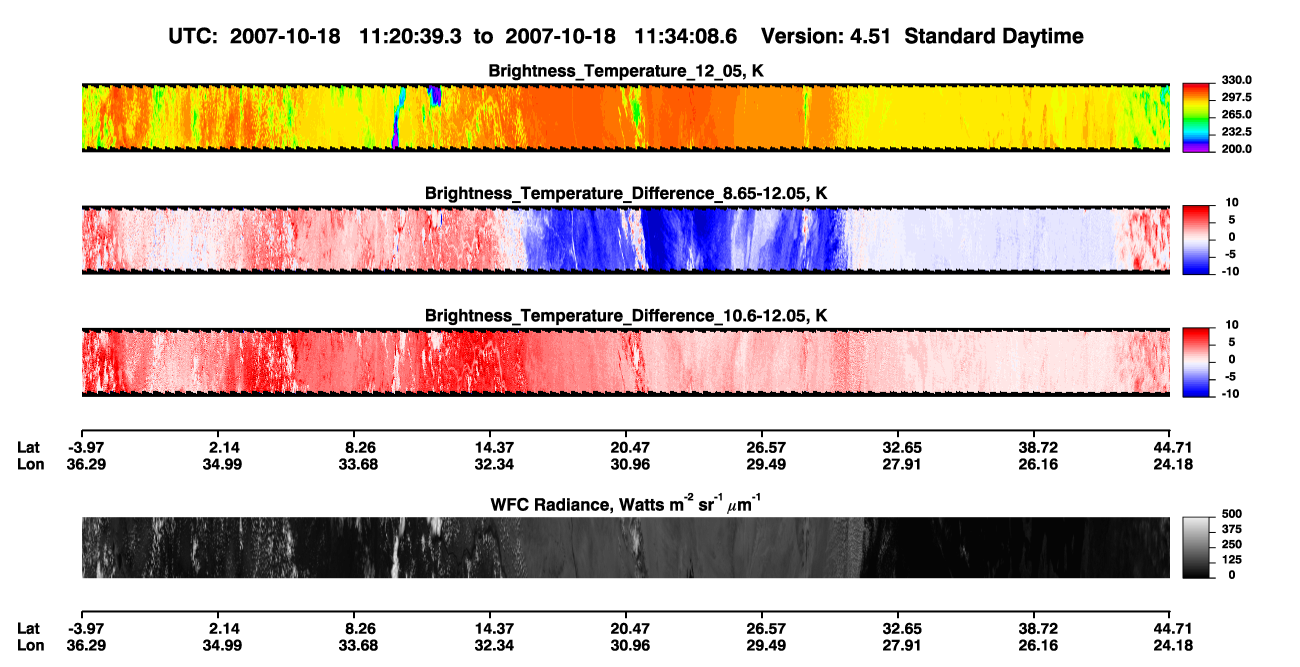Click the grayscale colorbar beside WFC Radiance
1300x667 pixels.
(x=1196, y=547)
